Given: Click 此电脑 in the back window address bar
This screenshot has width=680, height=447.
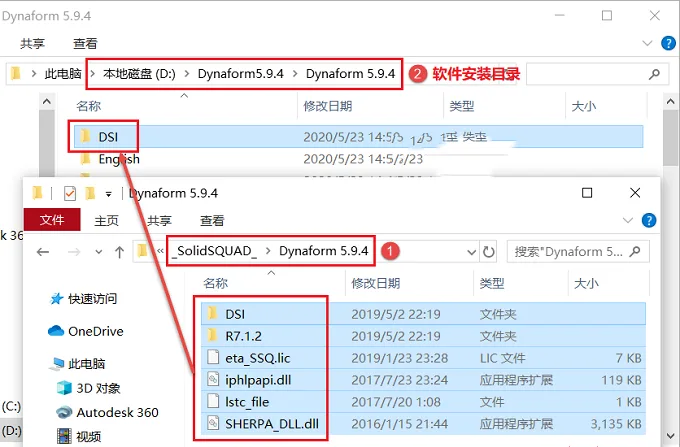Looking at the screenshot, I should point(63,74).
